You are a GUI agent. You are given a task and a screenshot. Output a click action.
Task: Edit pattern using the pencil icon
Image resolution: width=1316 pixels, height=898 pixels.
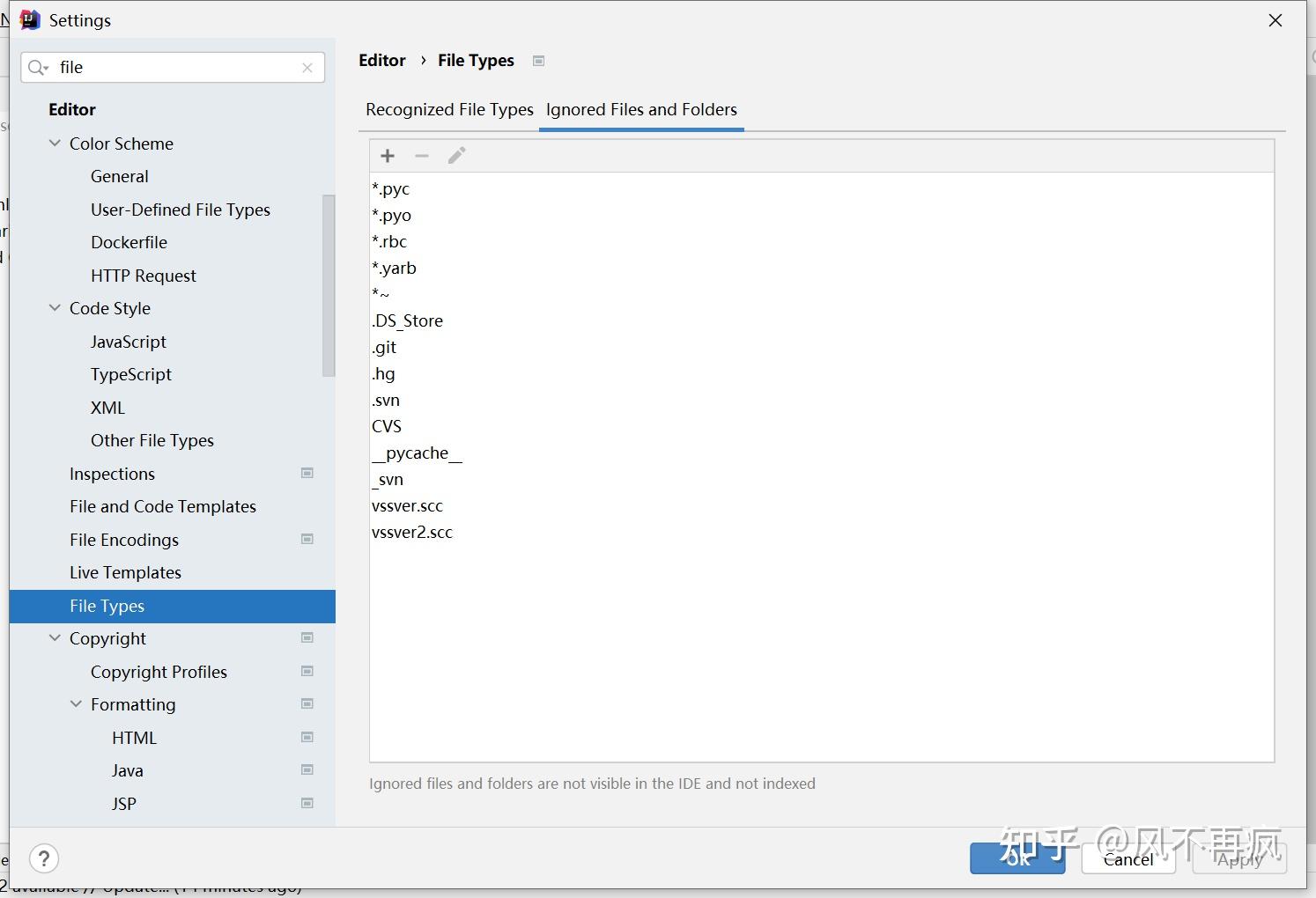(x=456, y=156)
